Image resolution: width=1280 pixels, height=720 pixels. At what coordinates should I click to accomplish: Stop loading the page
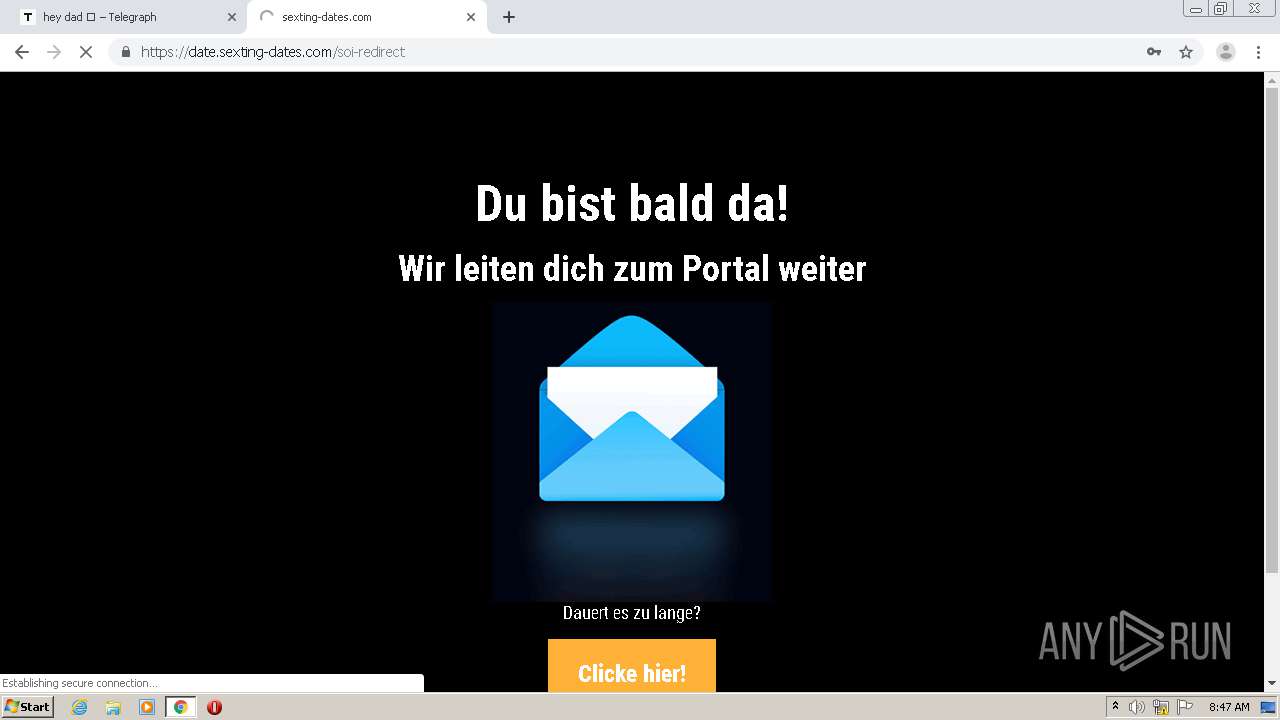point(86,52)
